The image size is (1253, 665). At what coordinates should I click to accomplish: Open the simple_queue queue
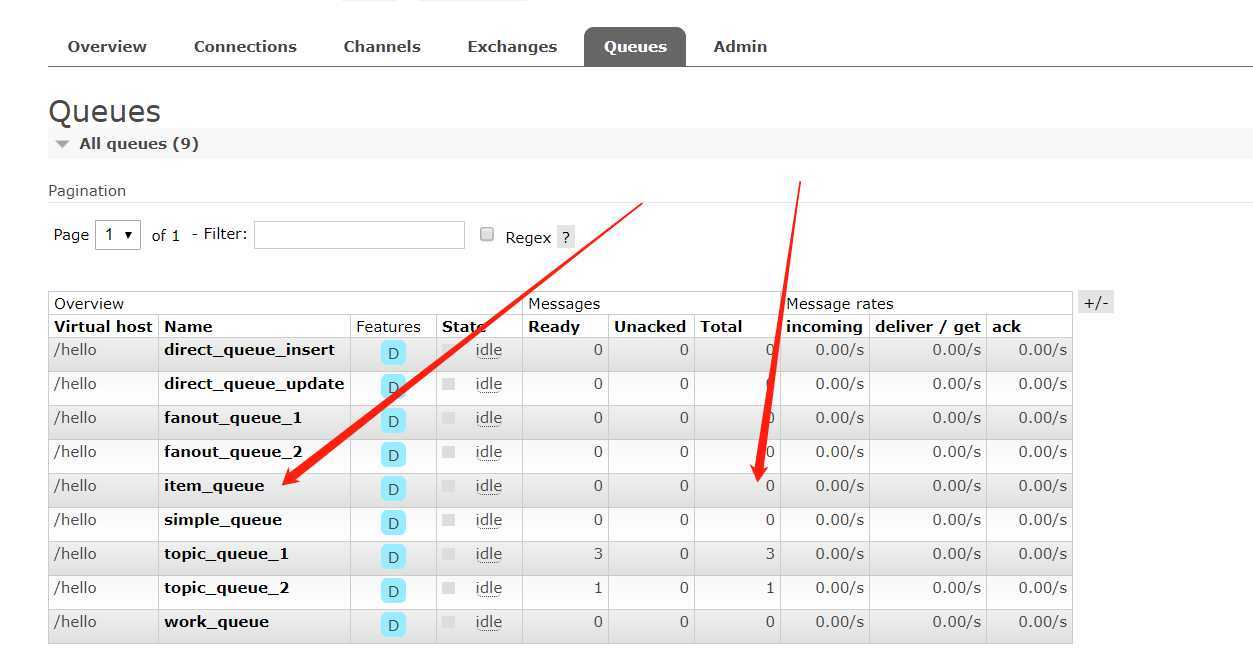(x=223, y=520)
